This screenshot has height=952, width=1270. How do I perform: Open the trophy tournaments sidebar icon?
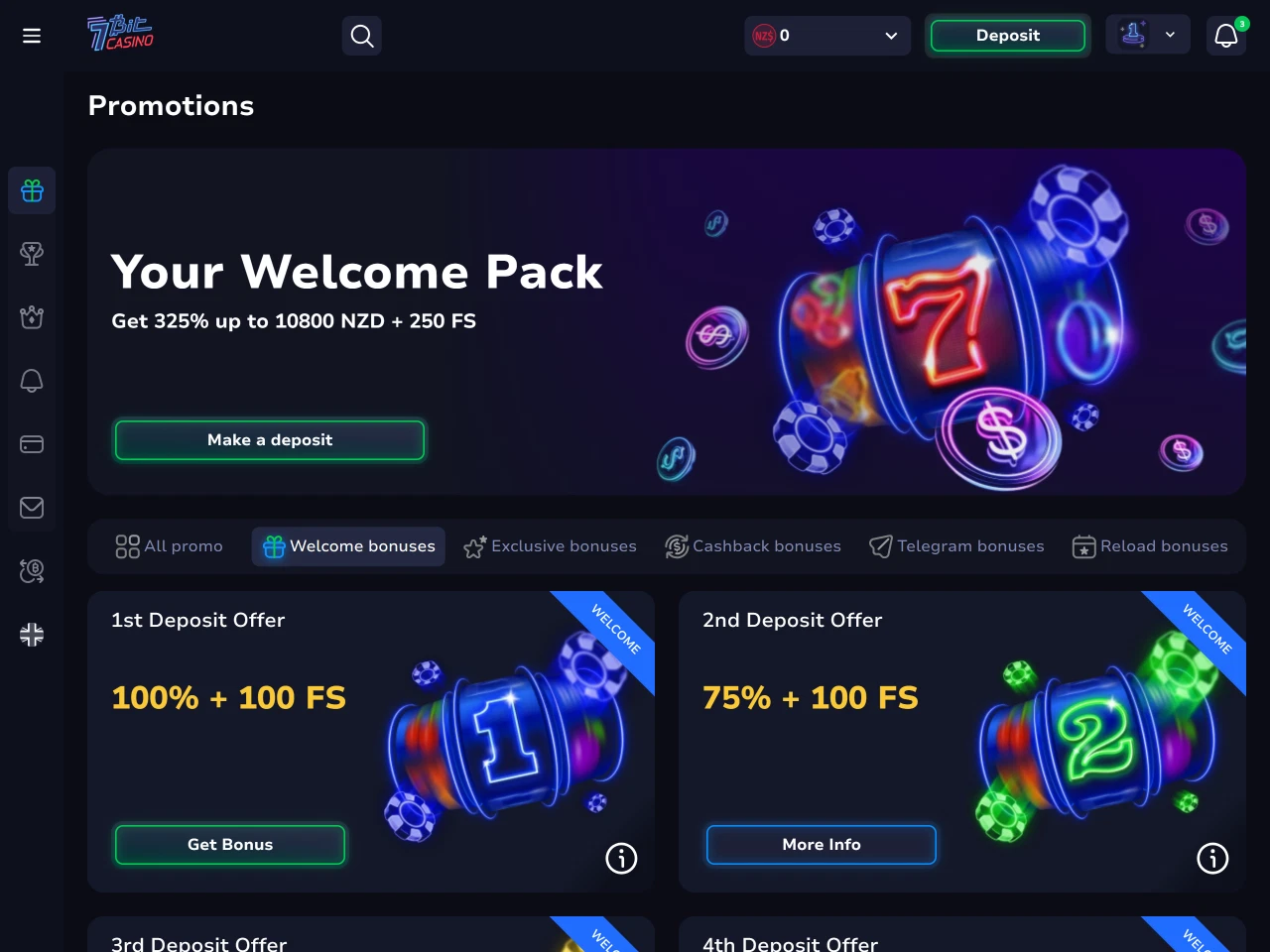pyautogui.click(x=32, y=254)
